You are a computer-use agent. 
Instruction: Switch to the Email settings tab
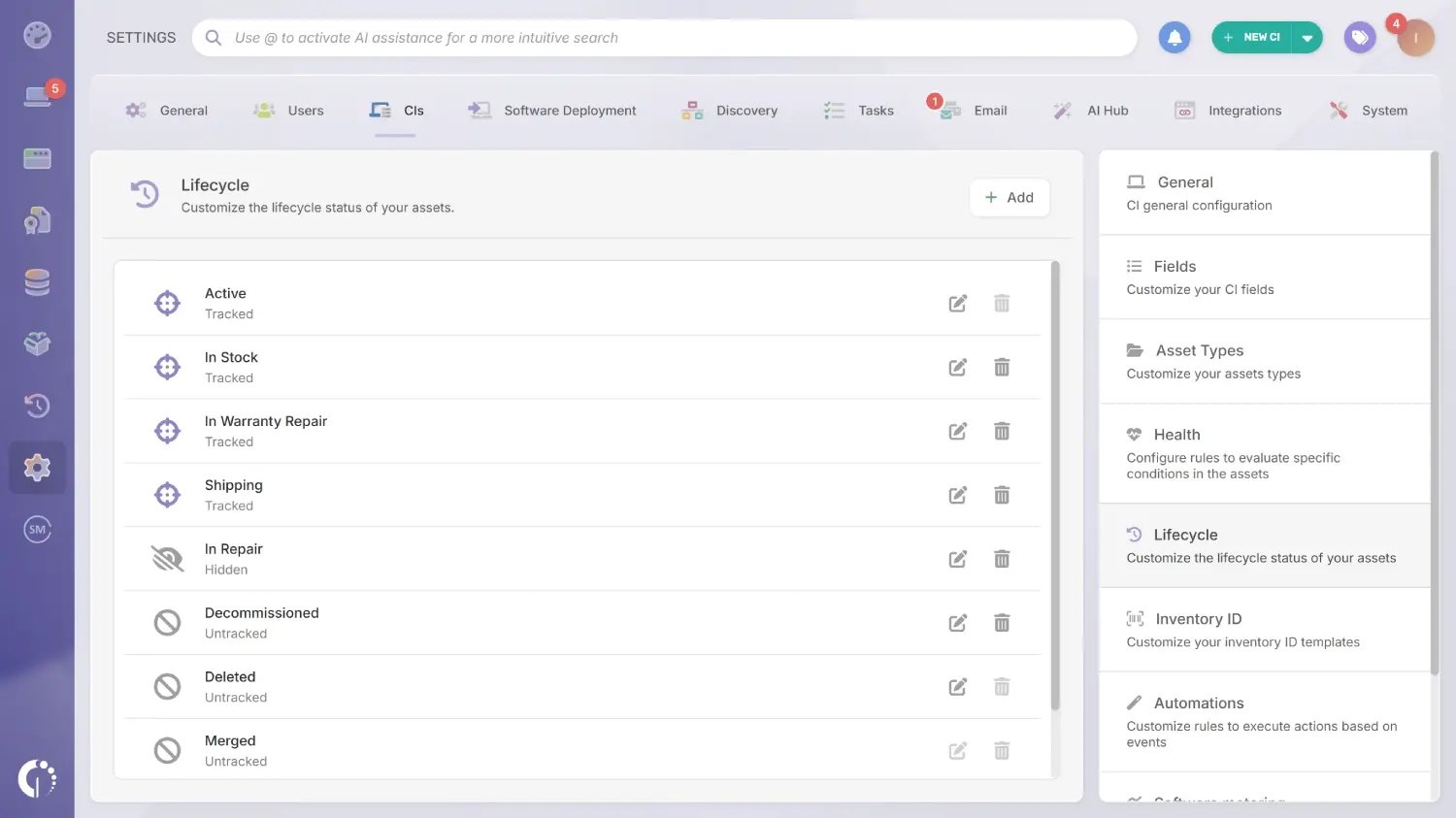point(990,110)
